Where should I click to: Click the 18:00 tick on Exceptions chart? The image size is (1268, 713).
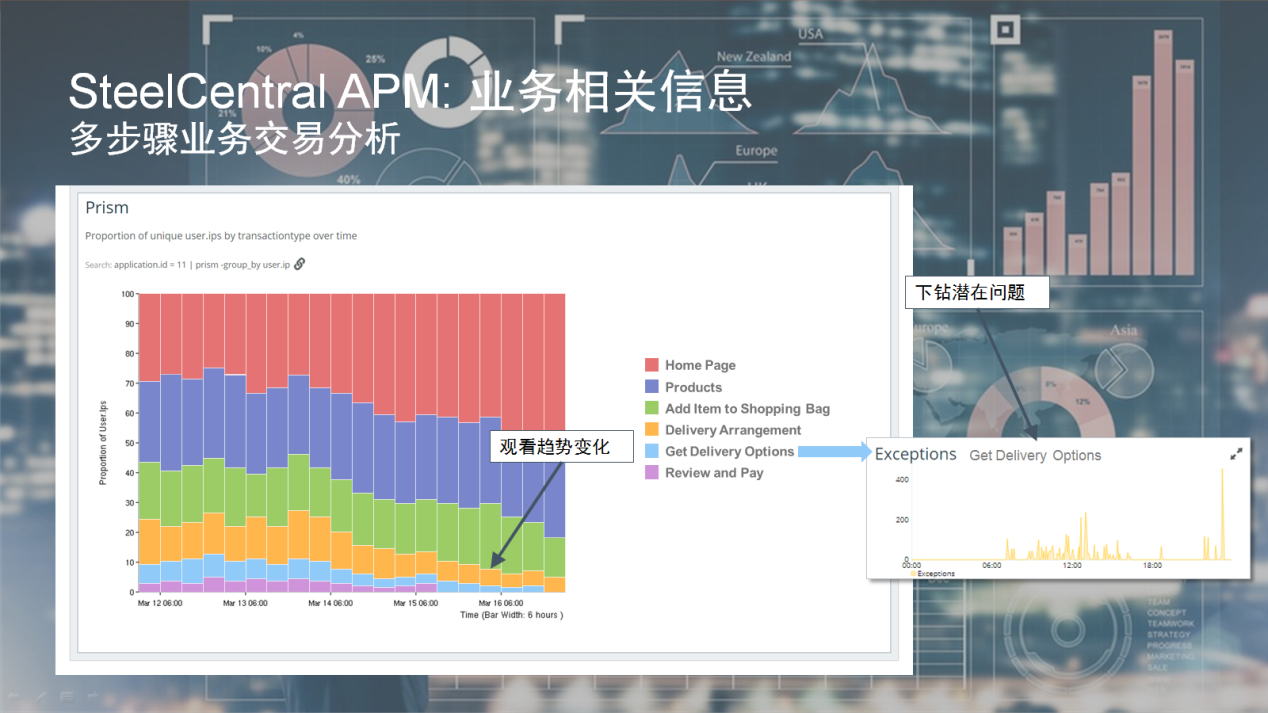click(x=1152, y=565)
